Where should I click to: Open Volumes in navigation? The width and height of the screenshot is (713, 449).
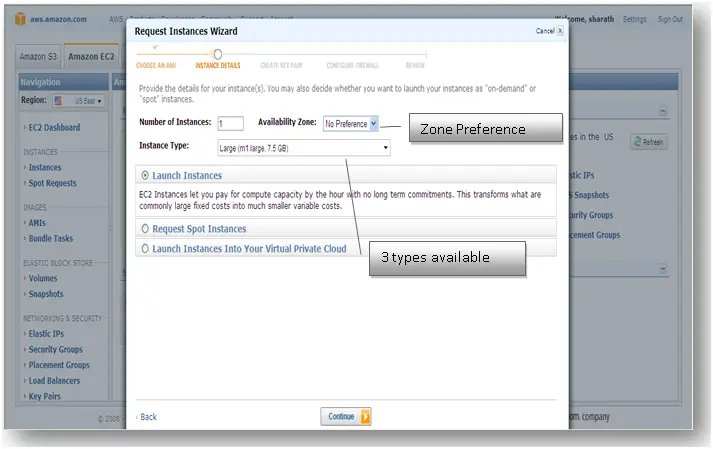(x=43, y=278)
